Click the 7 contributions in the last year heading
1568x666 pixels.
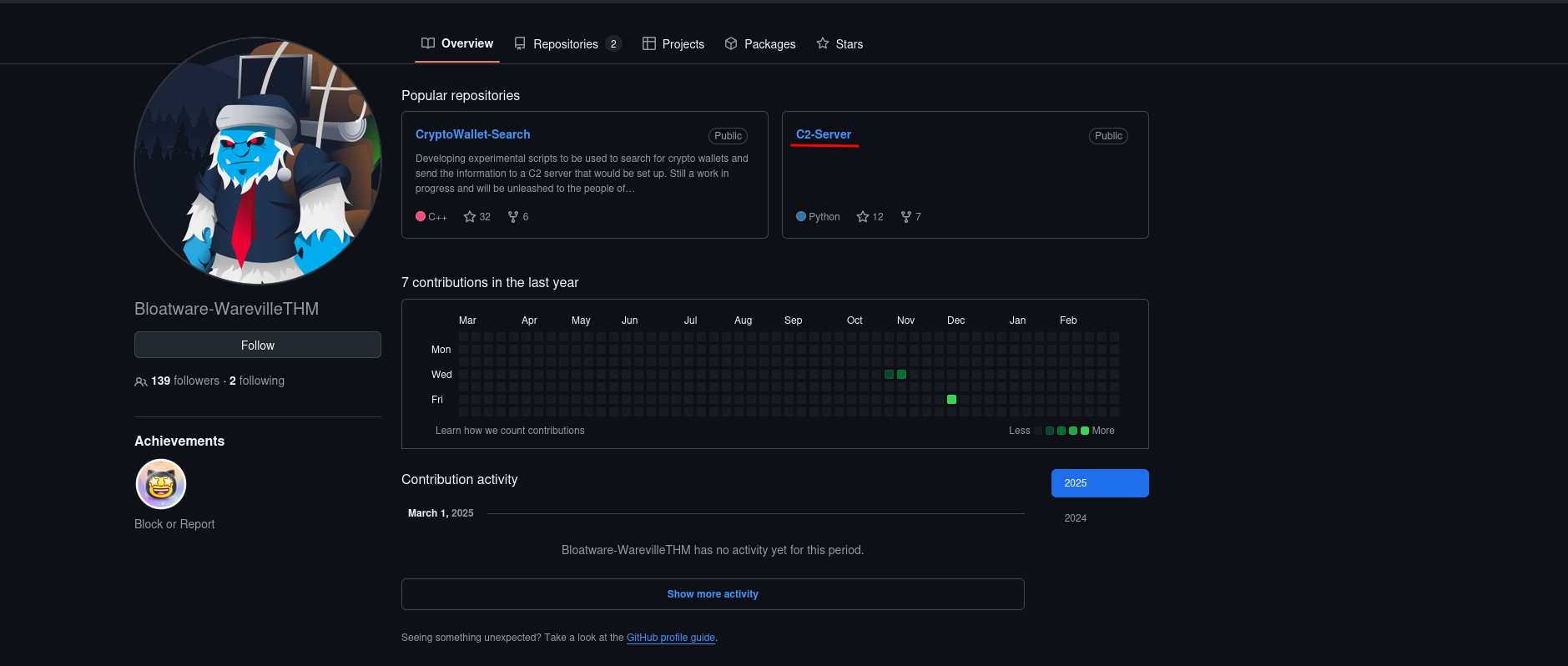490,283
